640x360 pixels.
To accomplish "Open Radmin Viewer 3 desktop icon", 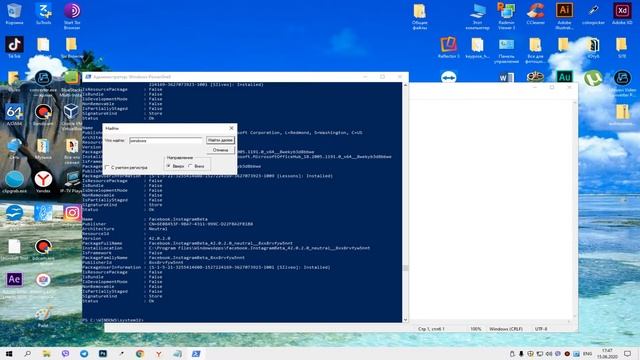I will point(506,16).
